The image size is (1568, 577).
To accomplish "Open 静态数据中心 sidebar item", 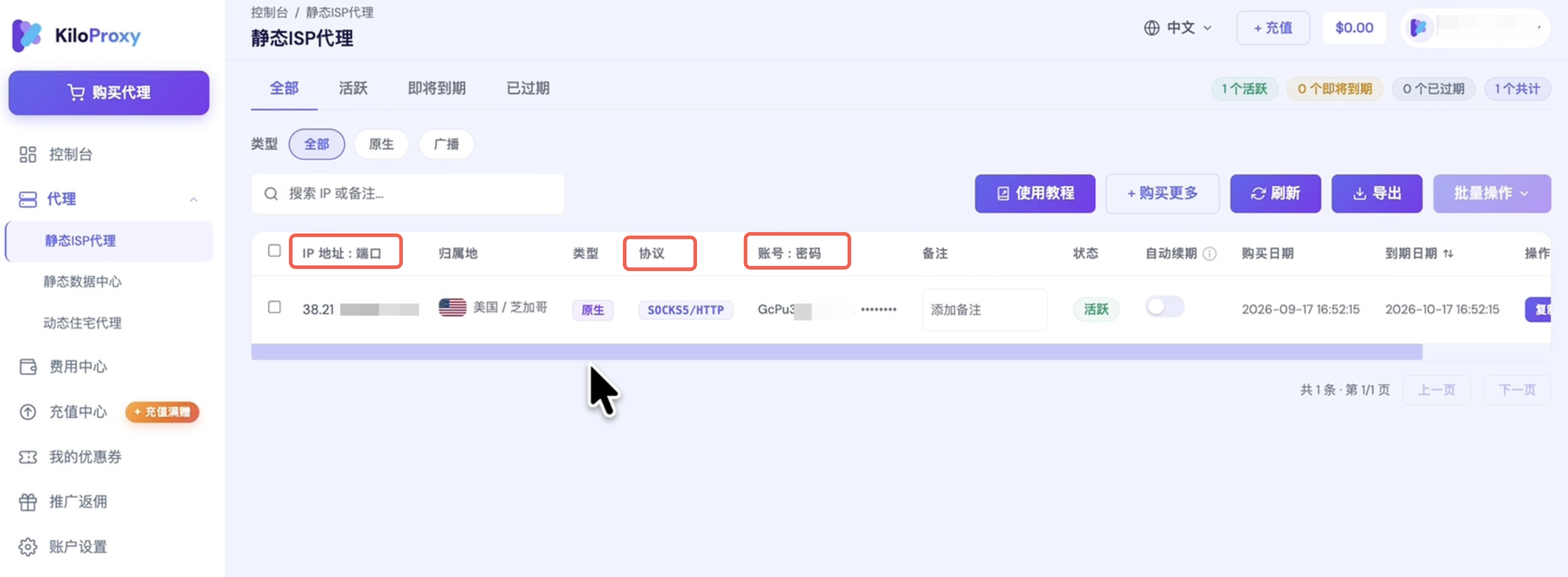I will tap(82, 282).
